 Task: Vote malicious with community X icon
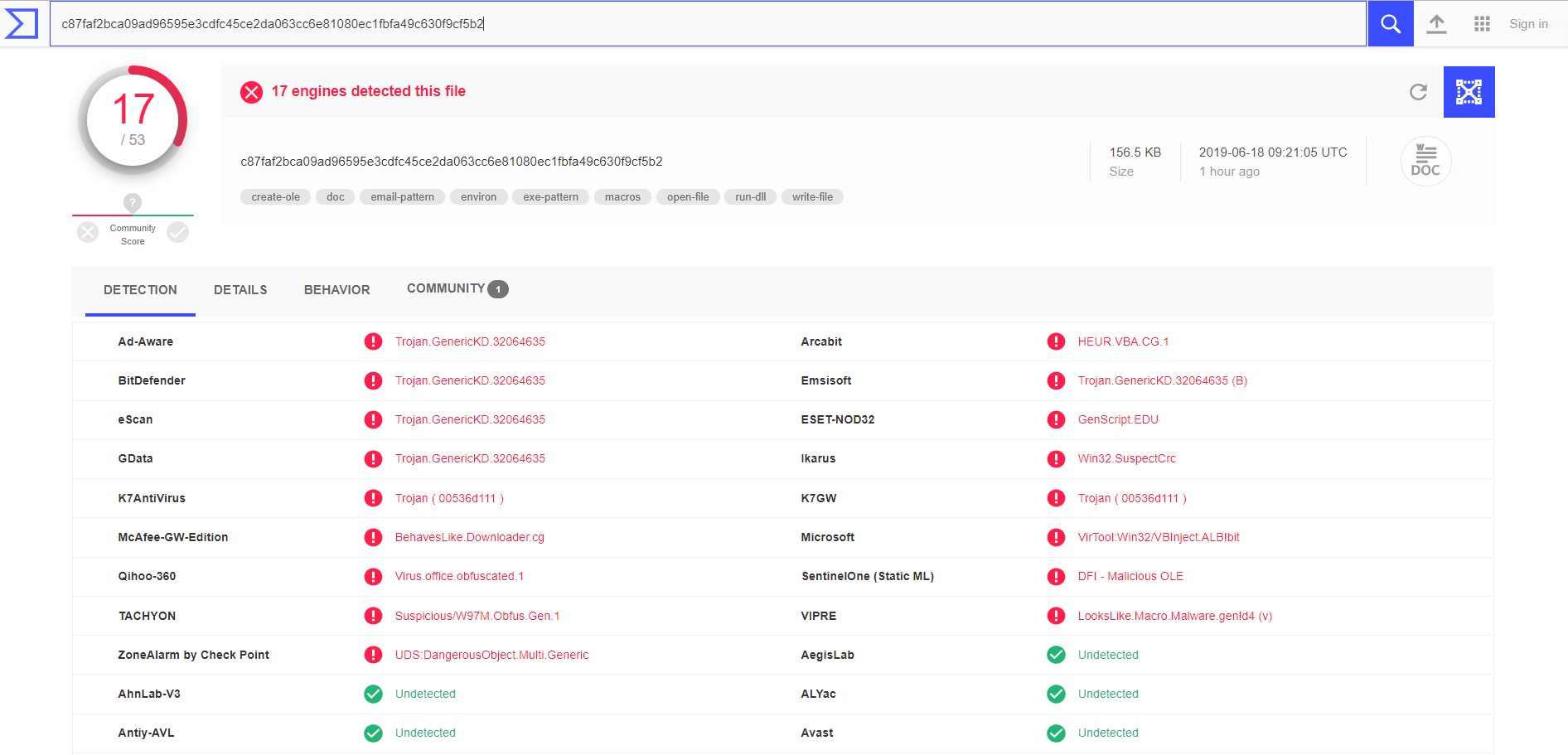[88, 232]
